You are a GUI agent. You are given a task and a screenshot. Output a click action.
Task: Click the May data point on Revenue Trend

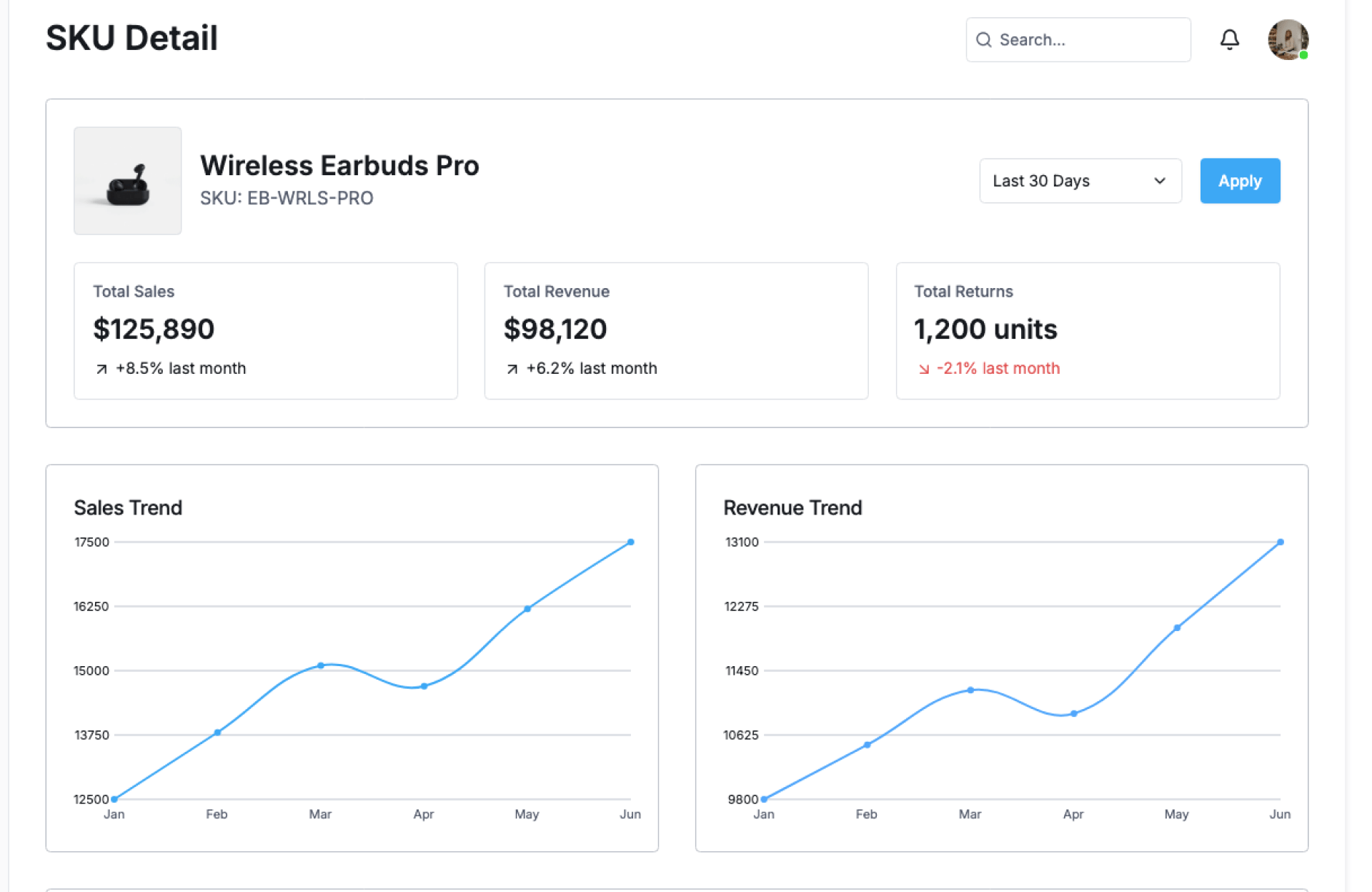[1177, 628]
